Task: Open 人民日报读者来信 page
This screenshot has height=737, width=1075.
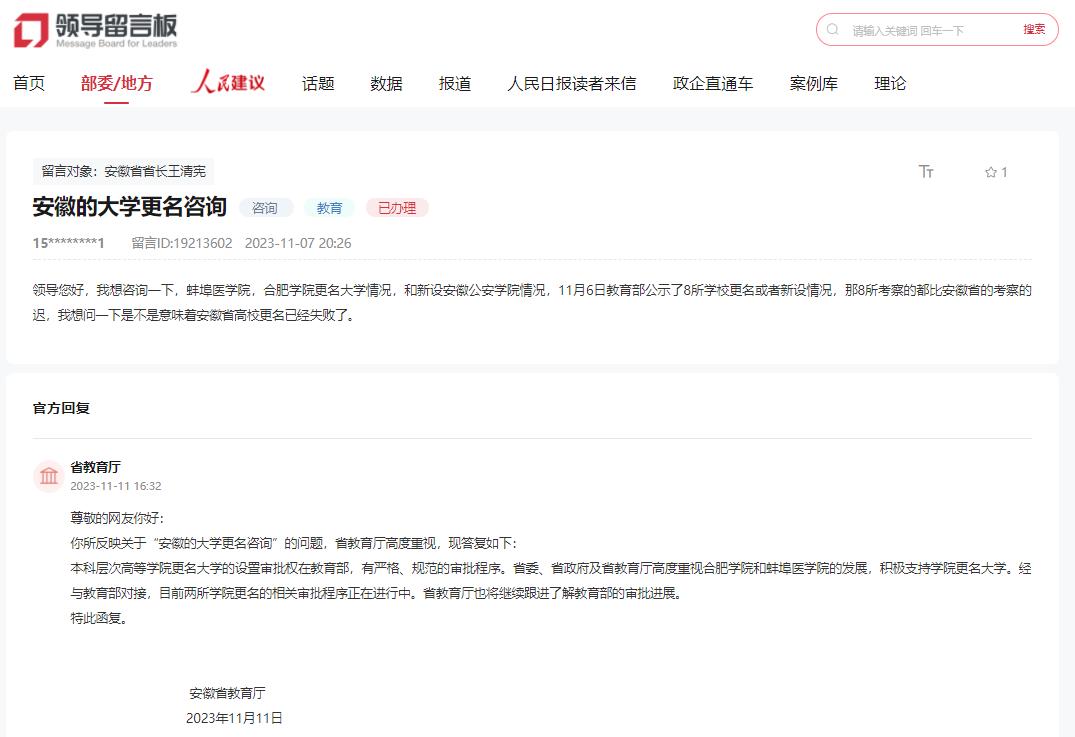Action: 571,84
